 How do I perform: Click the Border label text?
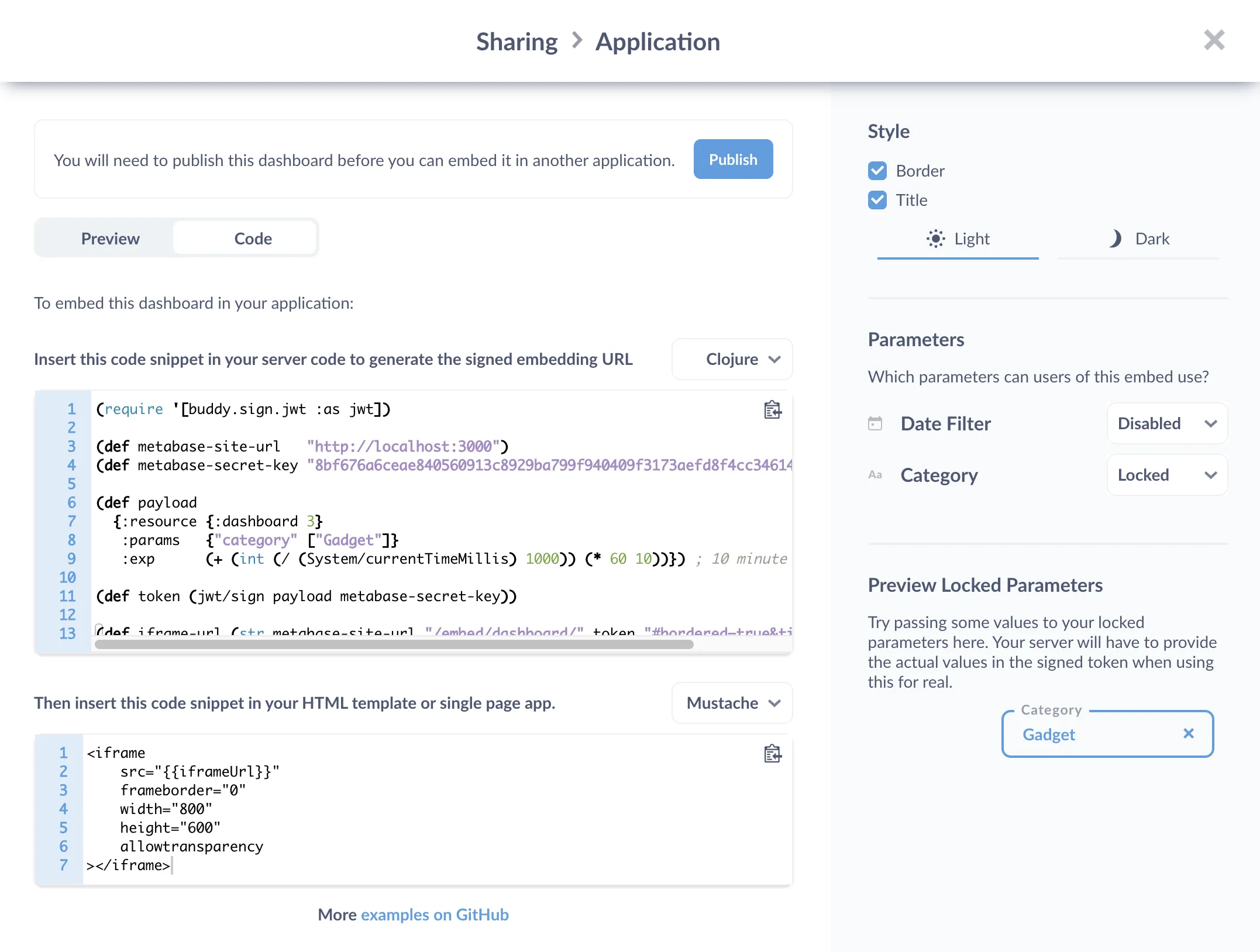pos(920,171)
